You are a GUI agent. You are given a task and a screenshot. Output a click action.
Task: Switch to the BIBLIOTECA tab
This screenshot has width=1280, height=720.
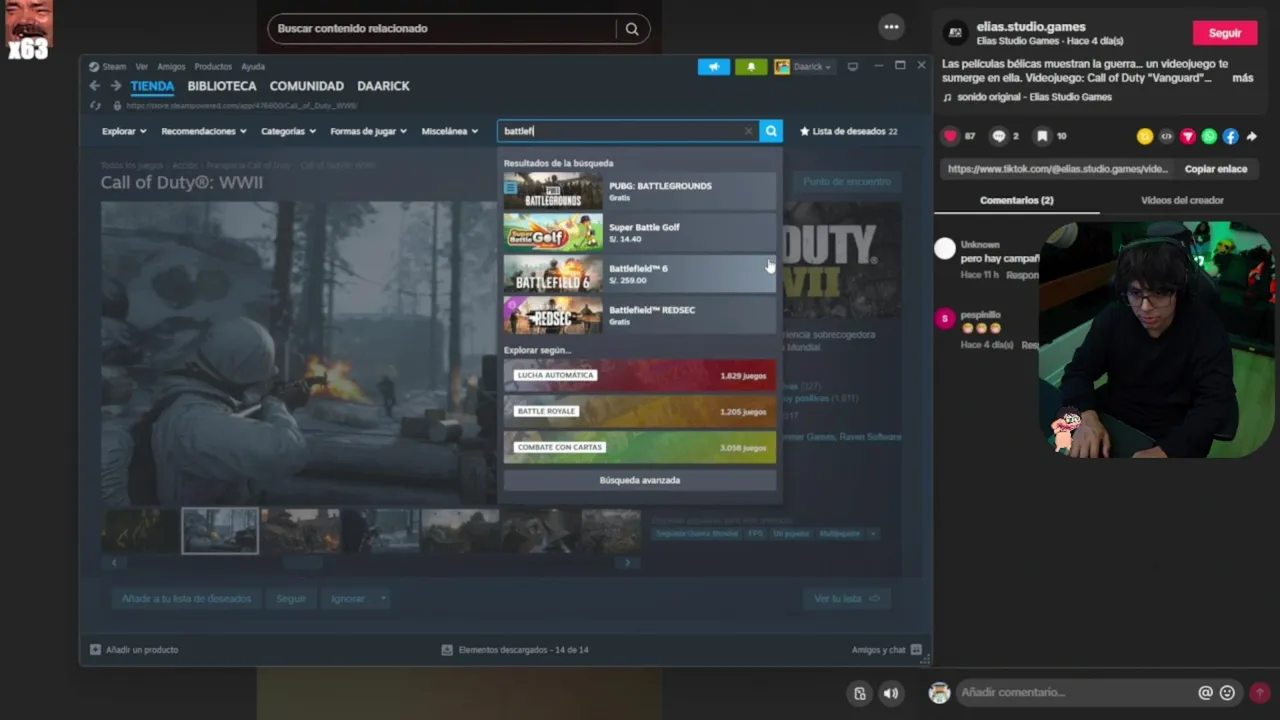click(x=222, y=86)
